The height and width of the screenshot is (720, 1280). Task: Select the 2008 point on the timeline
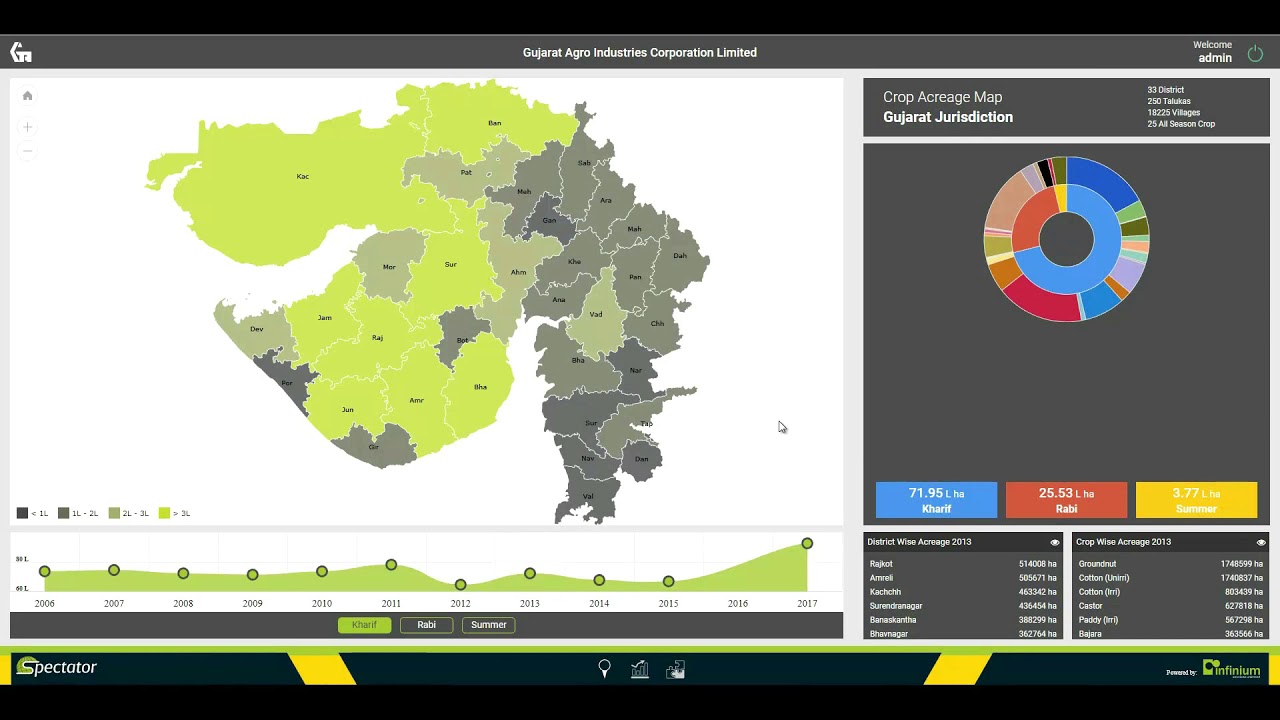tap(183, 573)
